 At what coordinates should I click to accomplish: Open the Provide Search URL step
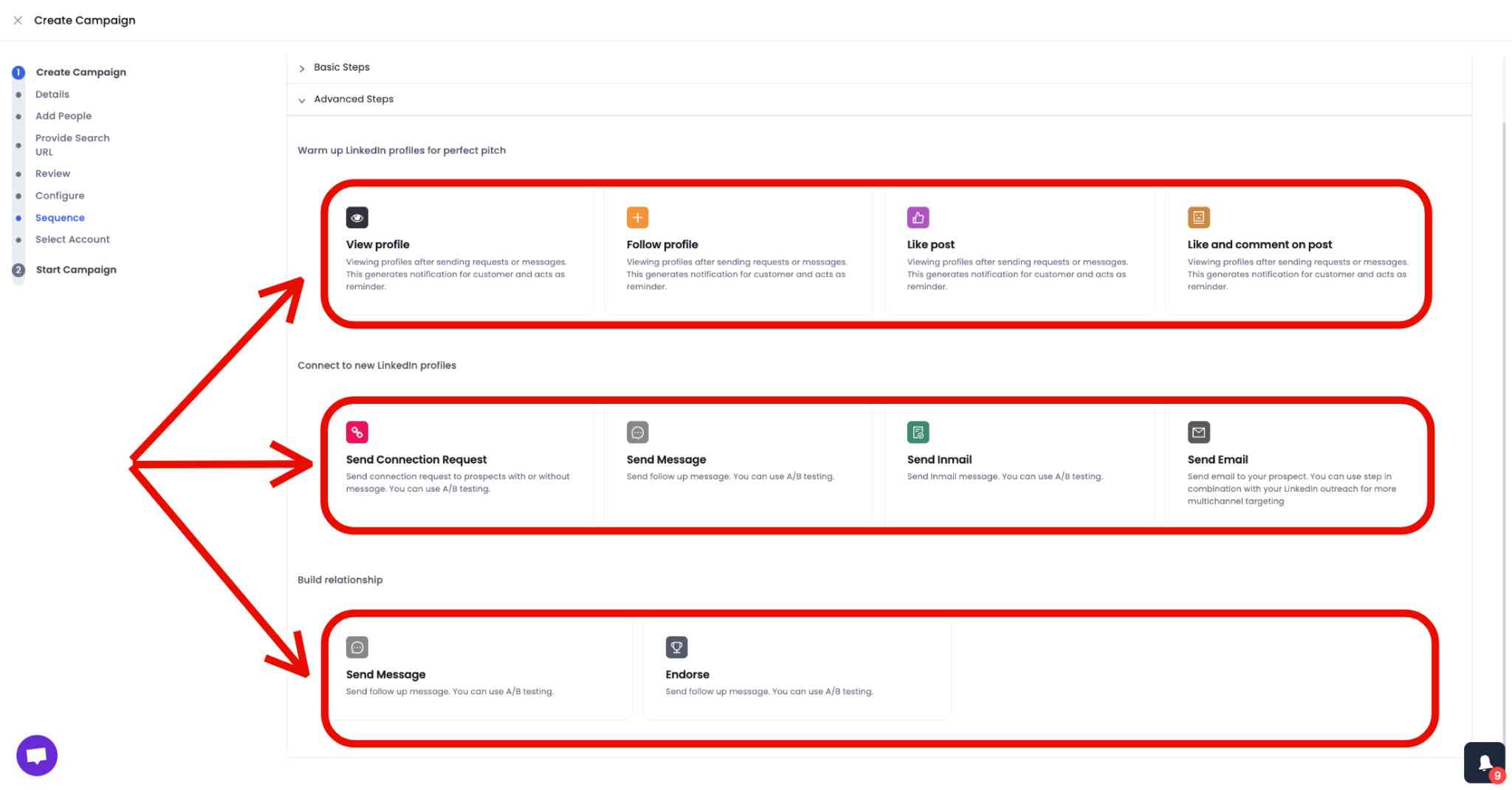click(73, 145)
